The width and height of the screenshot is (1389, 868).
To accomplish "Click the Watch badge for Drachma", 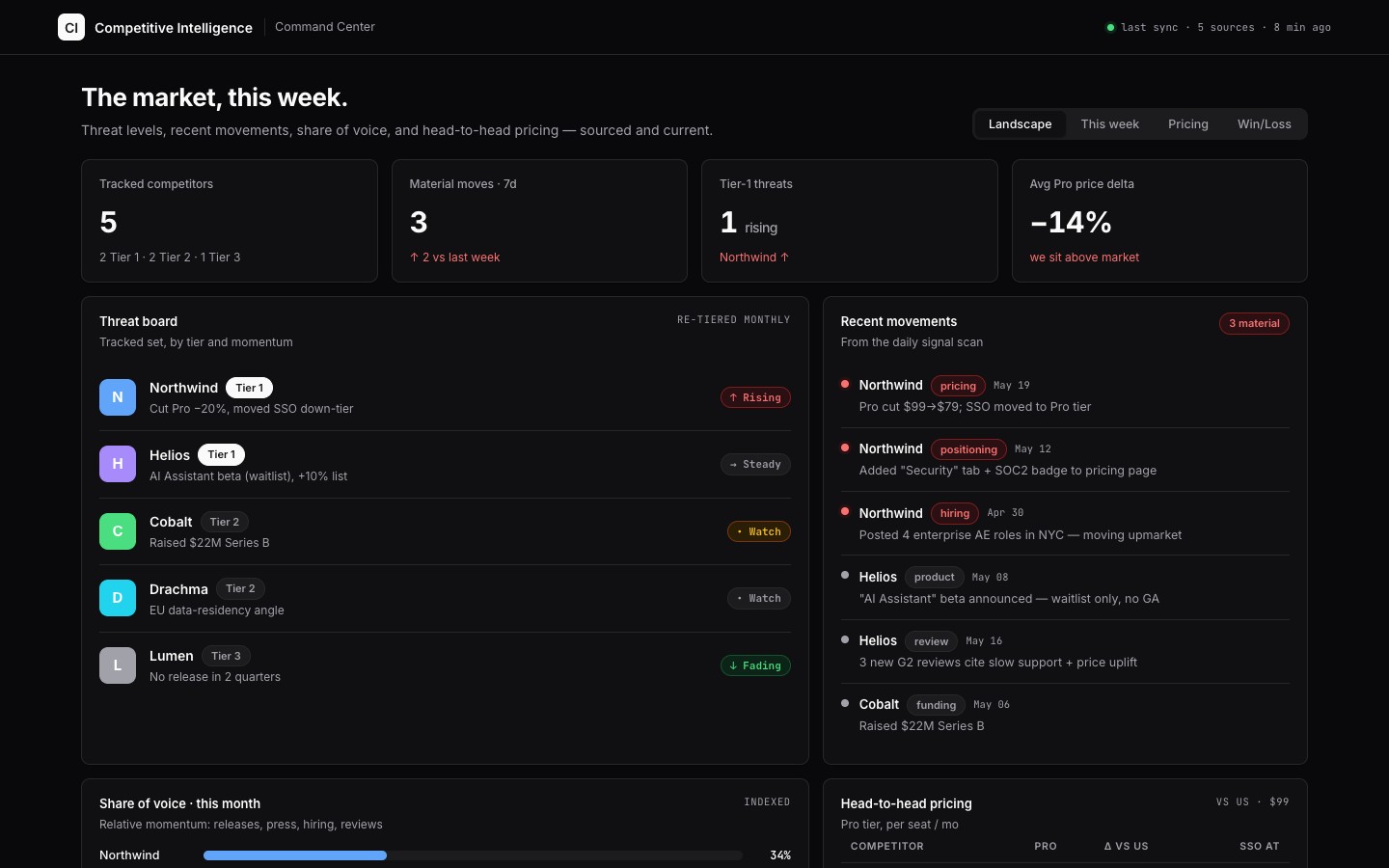I will tap(759, 598).
